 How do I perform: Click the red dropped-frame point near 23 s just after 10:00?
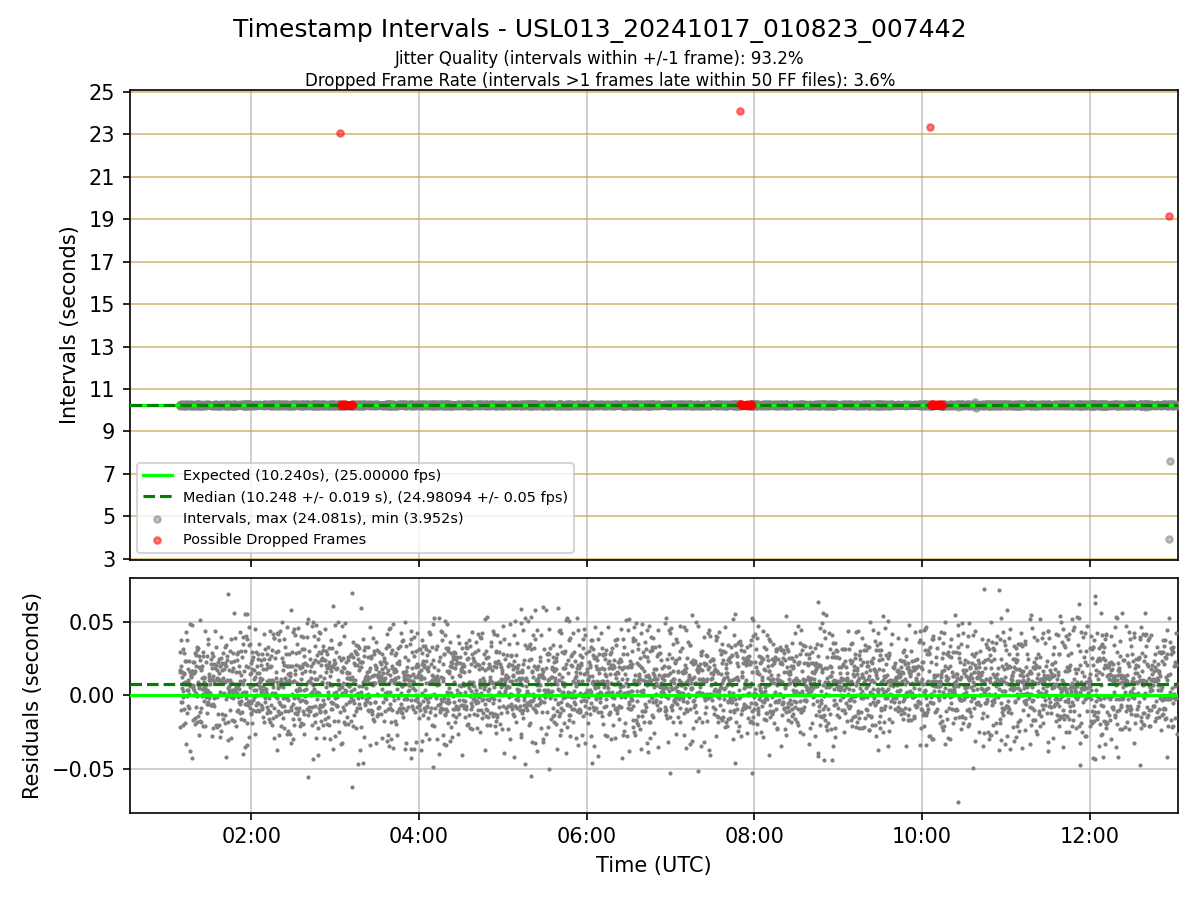click(930, 127)
